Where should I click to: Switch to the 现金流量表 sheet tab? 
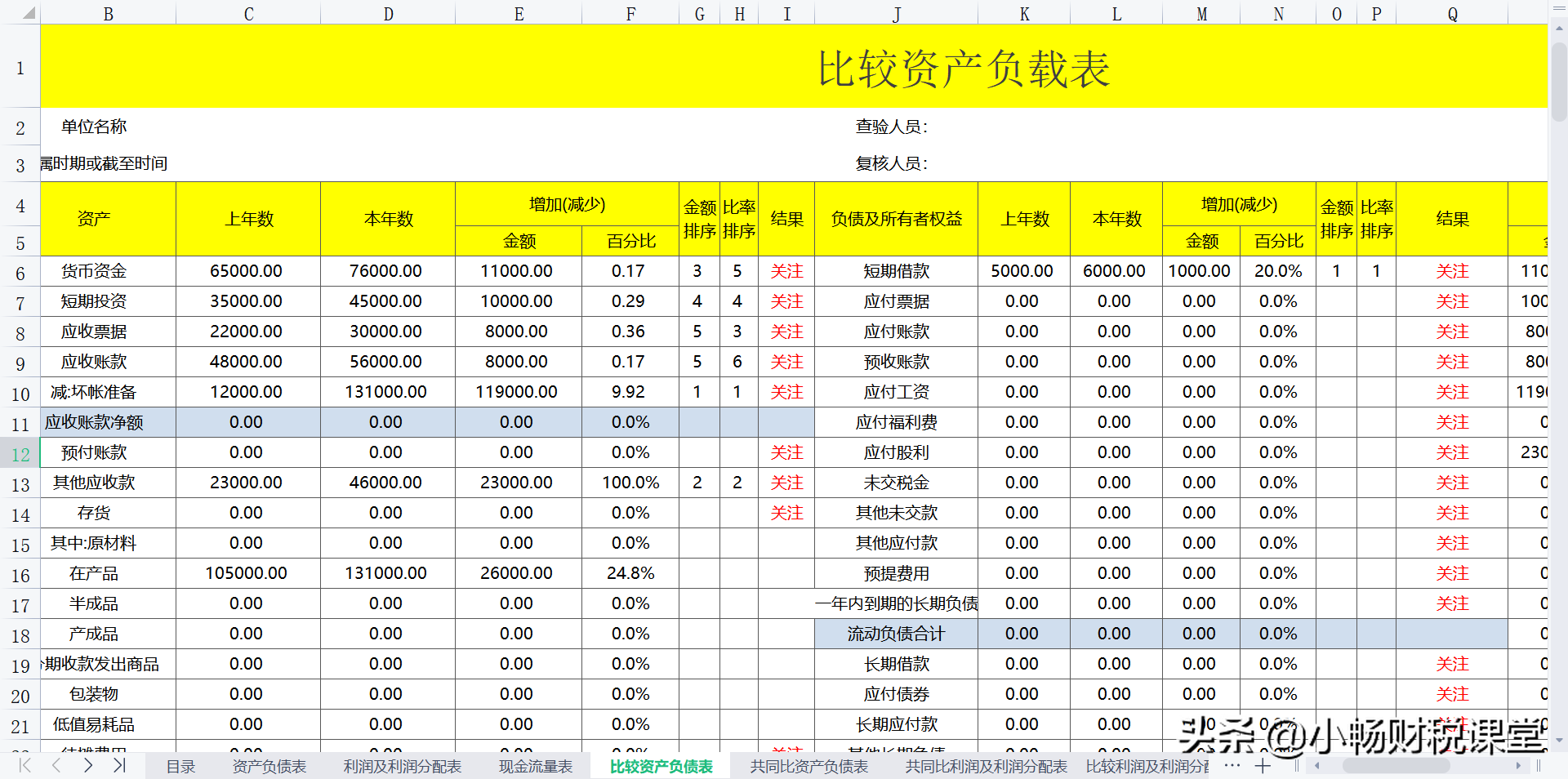[x=535, y=767]
